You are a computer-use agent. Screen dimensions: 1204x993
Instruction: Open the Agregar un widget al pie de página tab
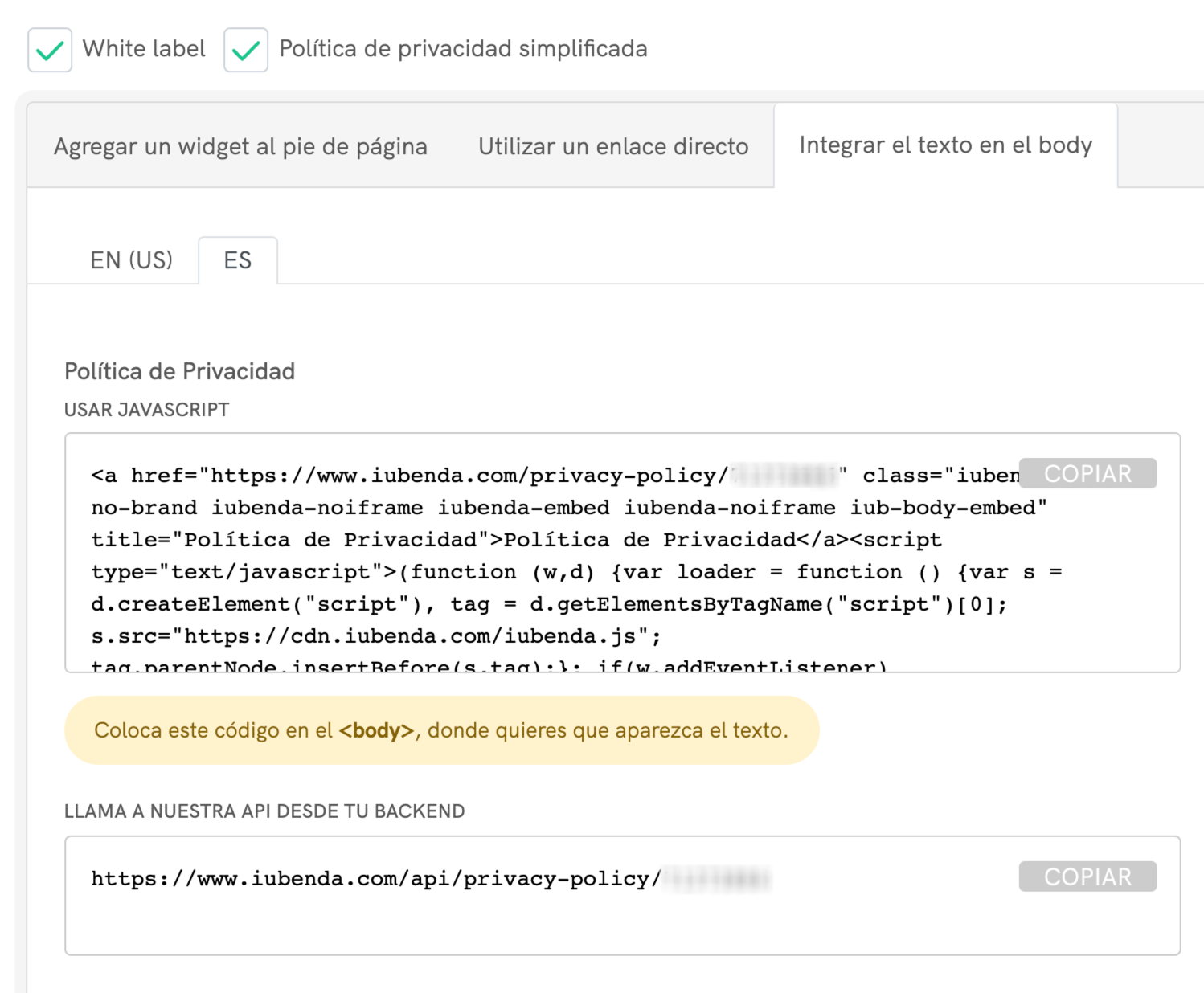tap(240, 146)
